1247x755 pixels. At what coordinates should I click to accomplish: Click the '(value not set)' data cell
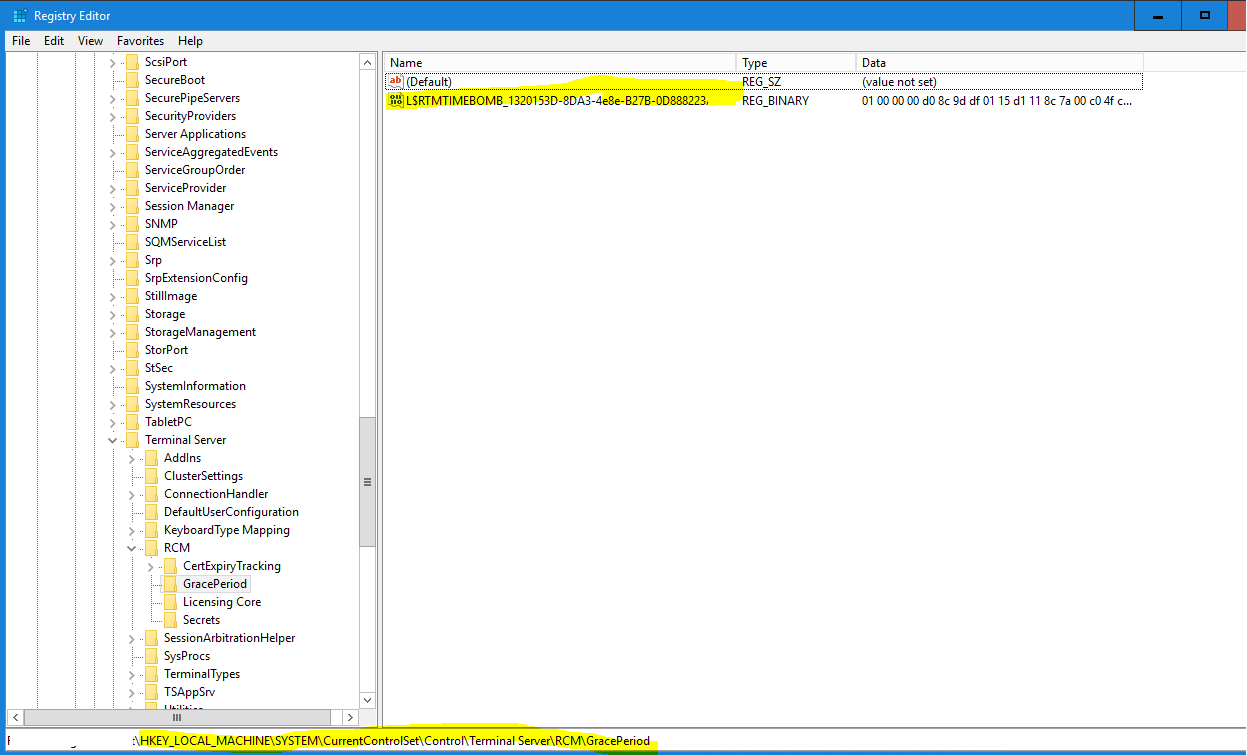coord(899,81)
